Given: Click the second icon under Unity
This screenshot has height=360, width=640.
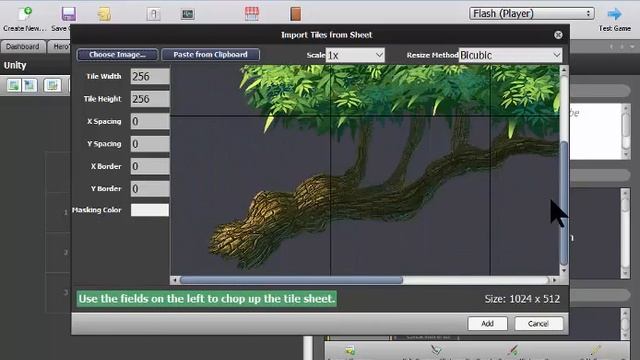Looking at the screenshot, I should coord(30,85).
